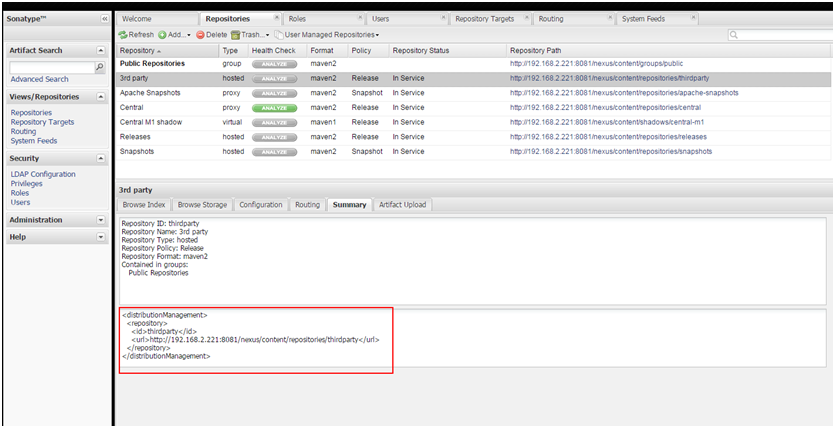Close the Repository Targets tab
The image size is (835, 428).
(x=527, y=17)
